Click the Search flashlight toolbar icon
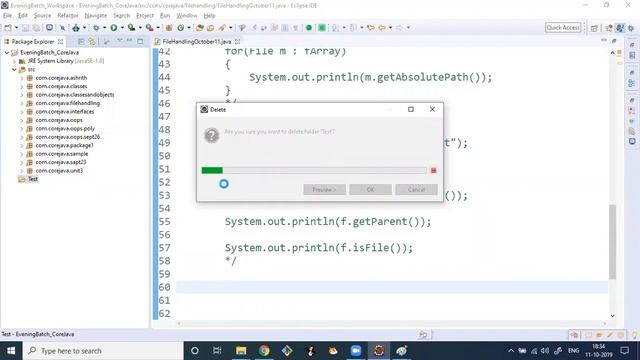Image resolution: width=640 pixels, height=360 pixels. 222,28
